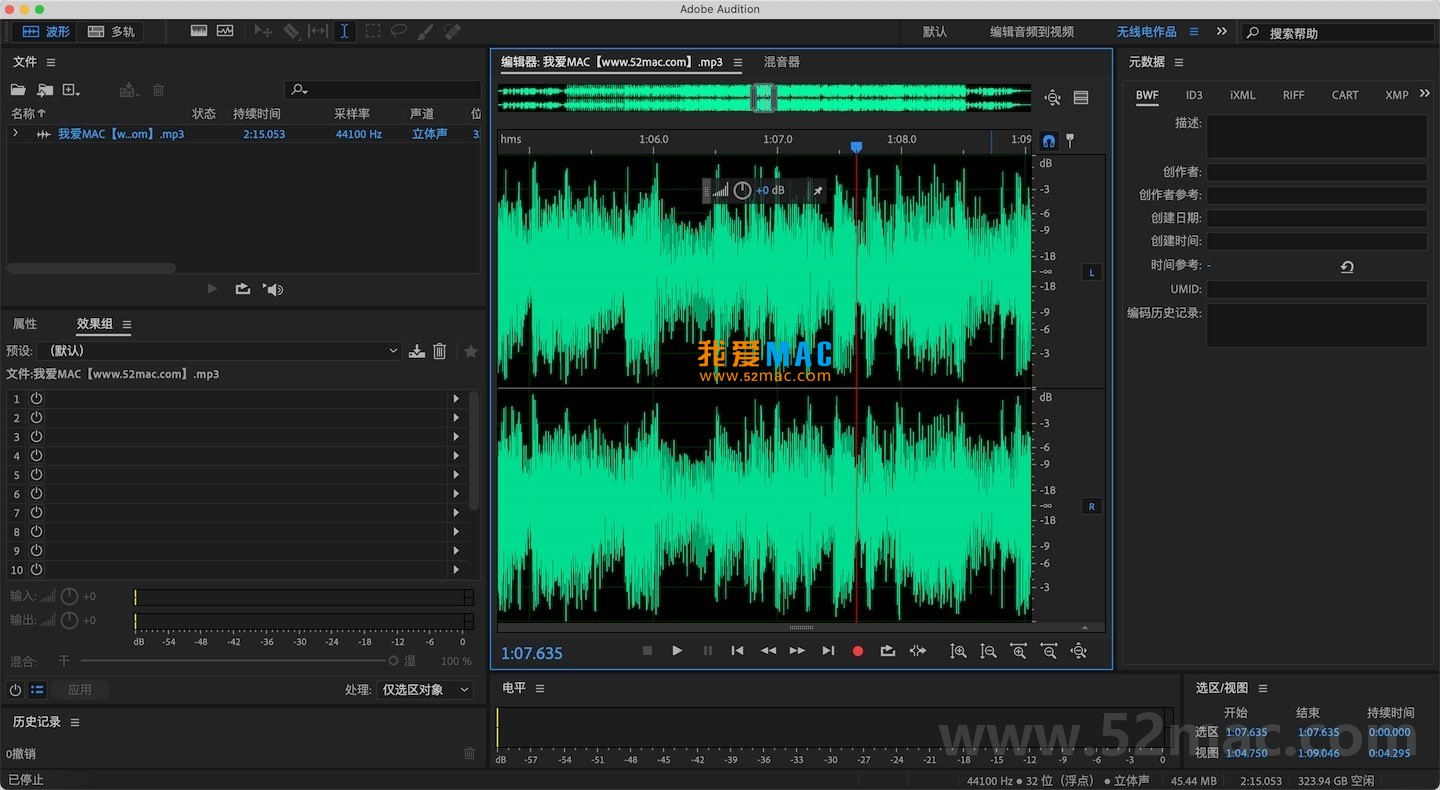Show the spectral pitch display

(225, 31)
